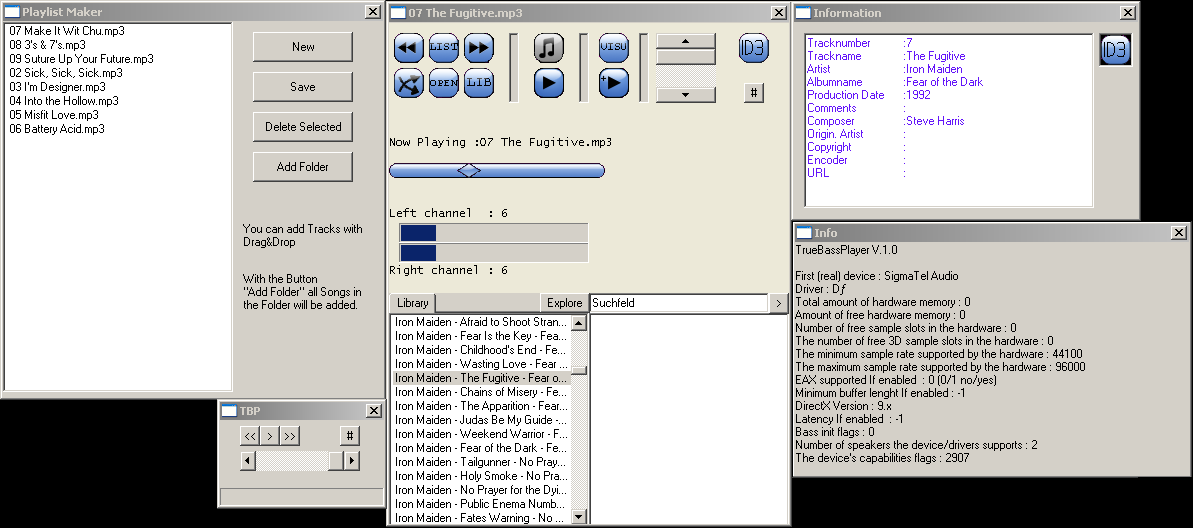Image resolution: width=1193 pixels, height=528 pixels.
Task: Click the # button in TBP window
Action: click(349, 436)
